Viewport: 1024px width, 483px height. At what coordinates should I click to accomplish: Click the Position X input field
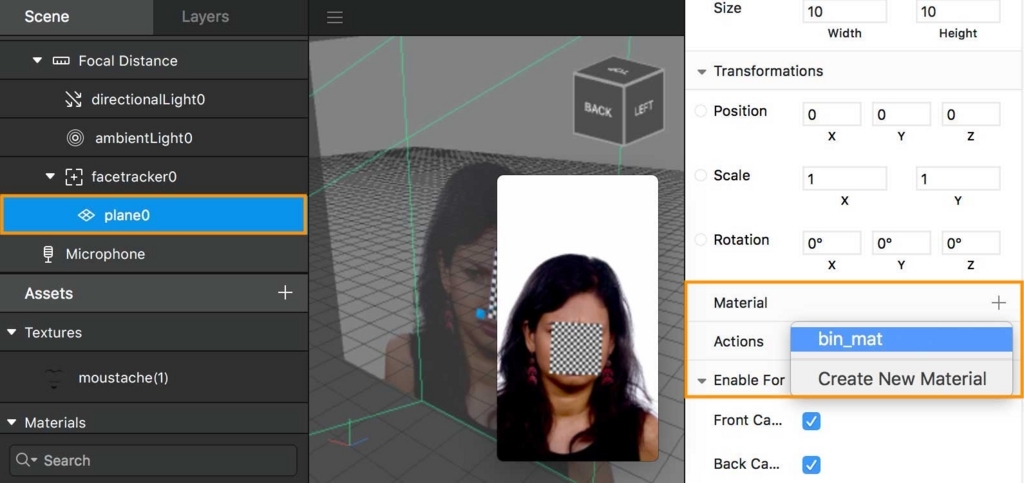pos(831,114)
